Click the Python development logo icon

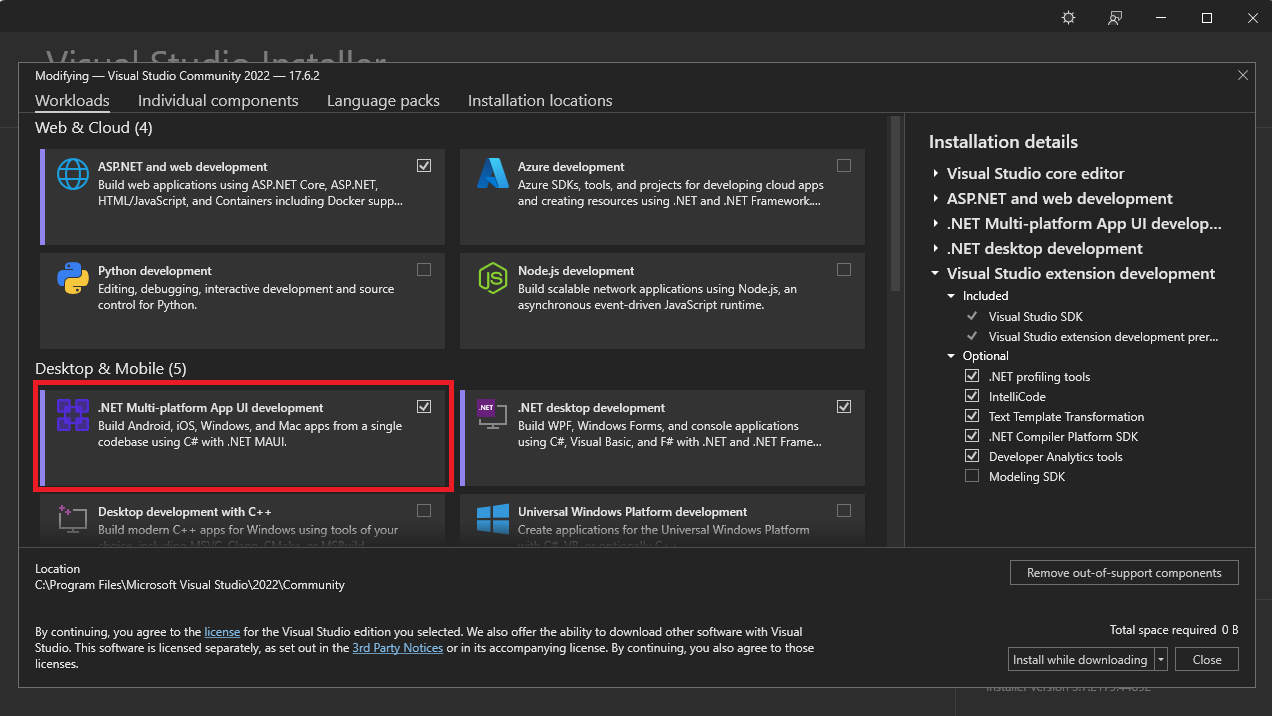[73, 278]
